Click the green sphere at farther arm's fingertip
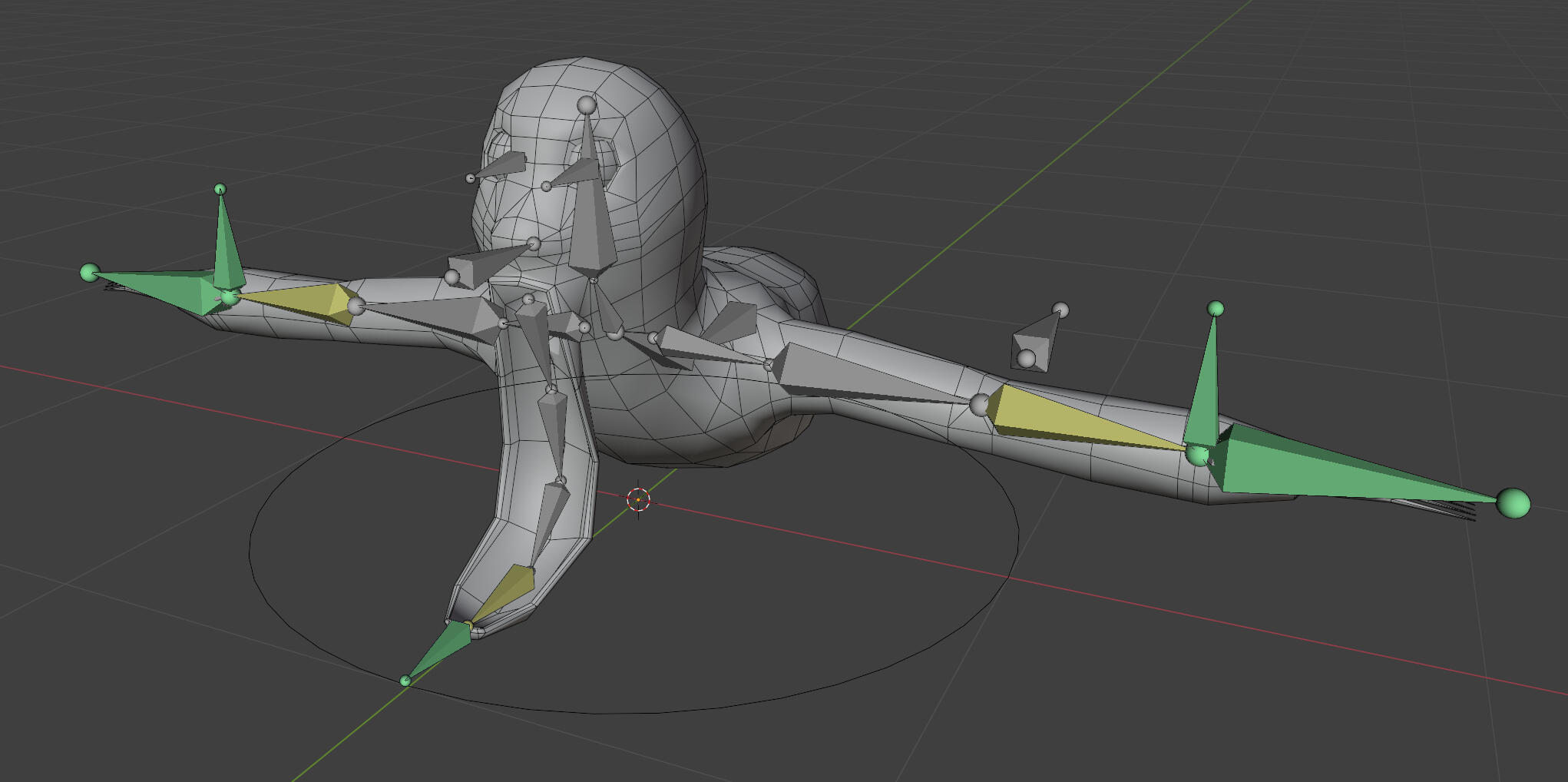 coord(90,273)
